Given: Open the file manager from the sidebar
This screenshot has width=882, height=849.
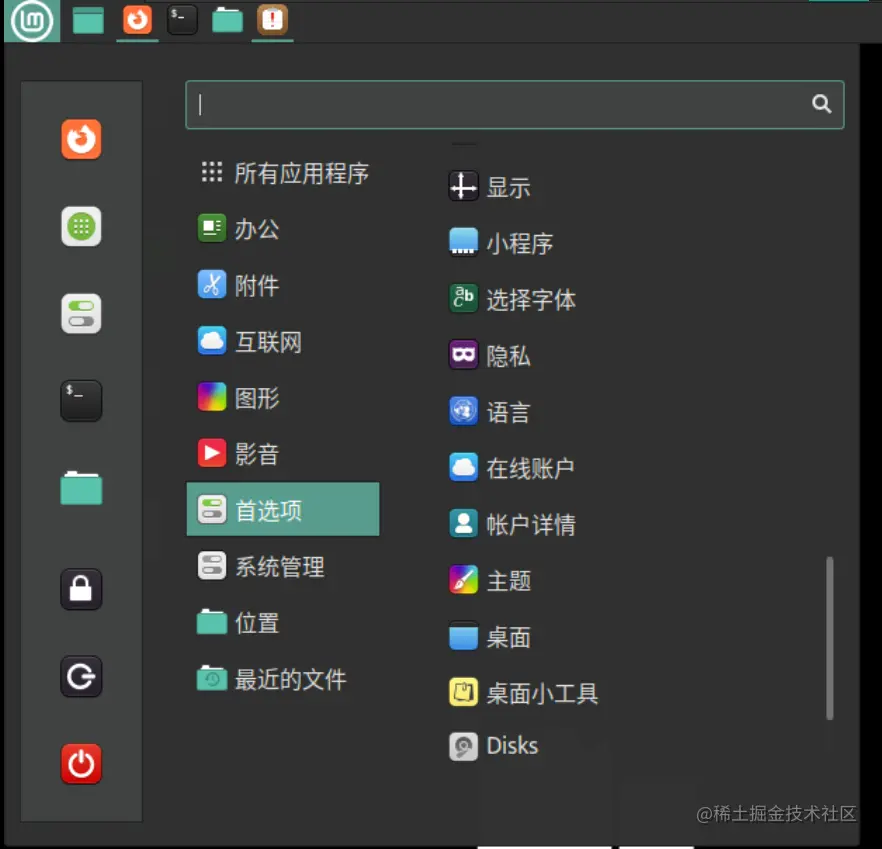Looking at the screenshot, I should 81,487.
